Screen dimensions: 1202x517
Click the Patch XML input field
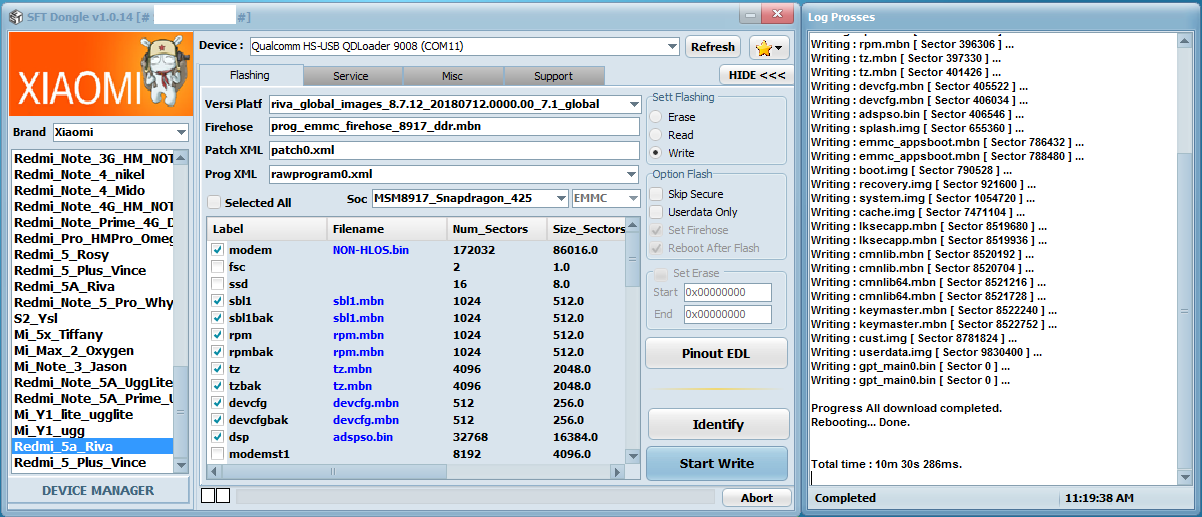pyautogui.click(x=454, y=150)
